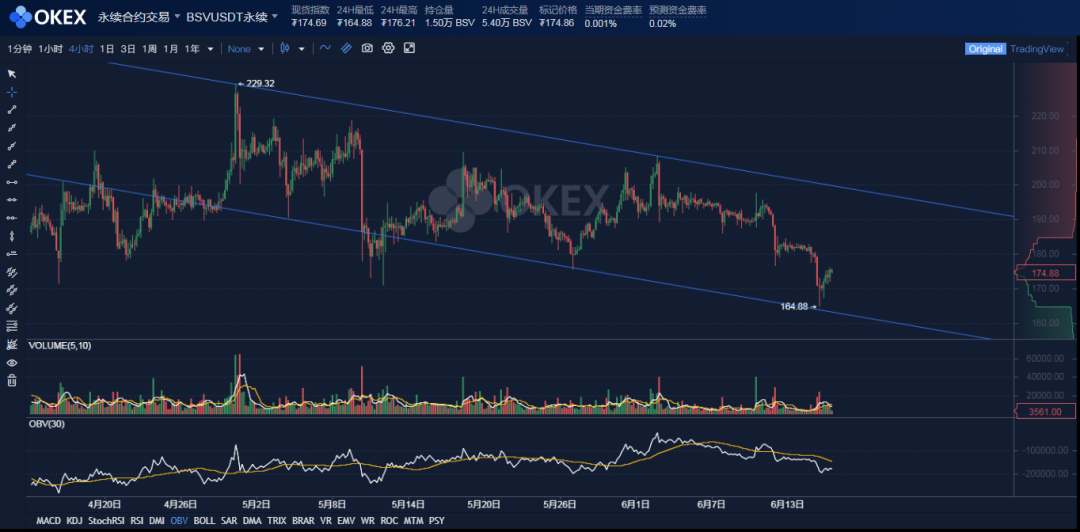Viewport: 1080px width, 532px height.
Task: Enable the KDJ indicator
Action: 74,521
